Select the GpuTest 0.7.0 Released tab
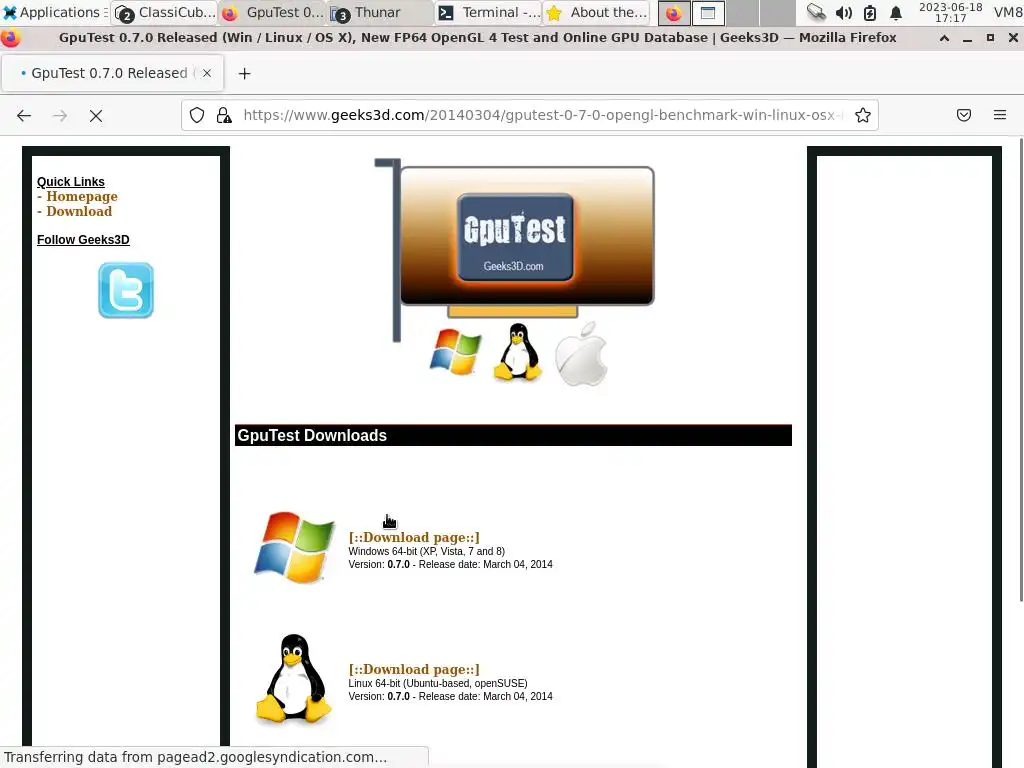1024x768 pixels. [112, 73]
